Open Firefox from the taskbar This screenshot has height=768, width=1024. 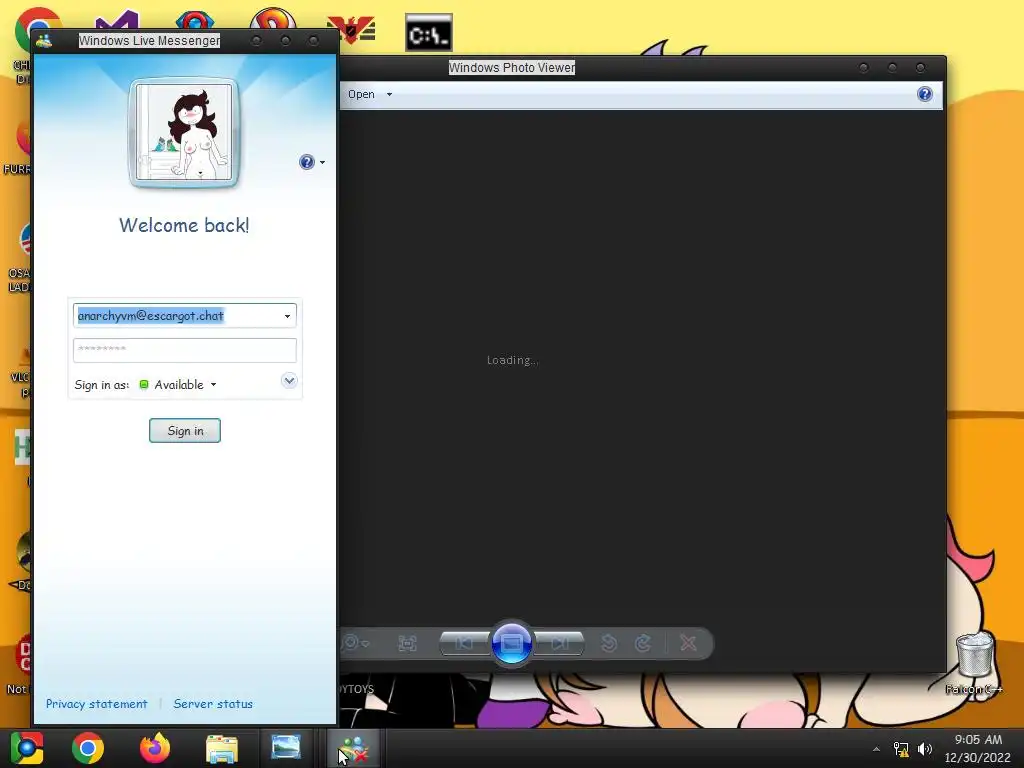click(155, 748)
